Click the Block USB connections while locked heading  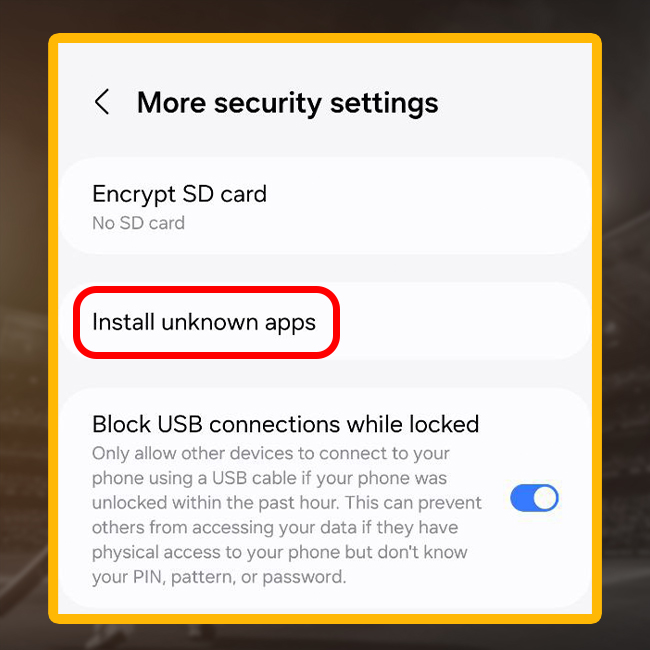(x=286, y=424)
